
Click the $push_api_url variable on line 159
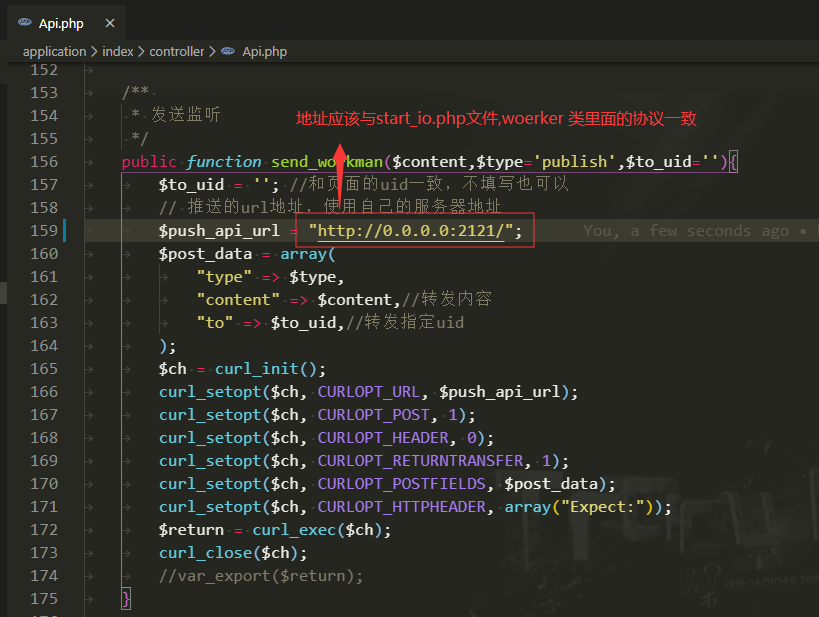pos(219,231)
